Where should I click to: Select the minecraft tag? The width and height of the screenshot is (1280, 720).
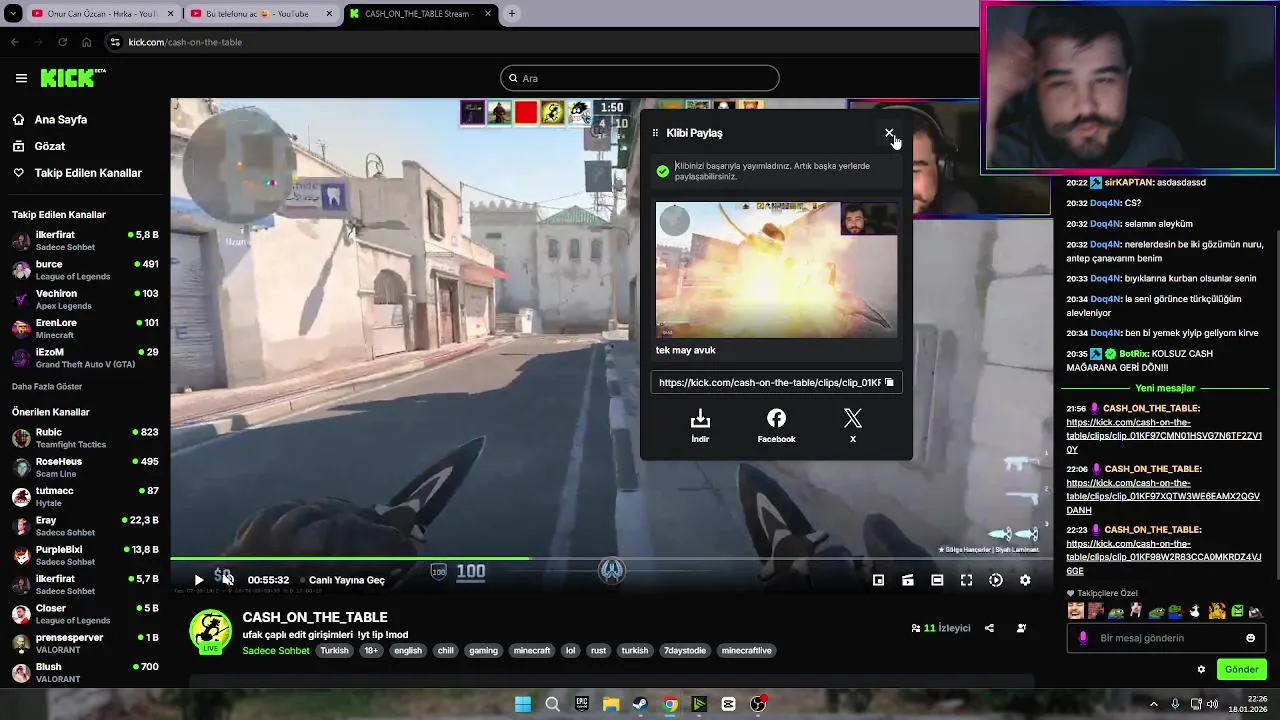[532, 650]
